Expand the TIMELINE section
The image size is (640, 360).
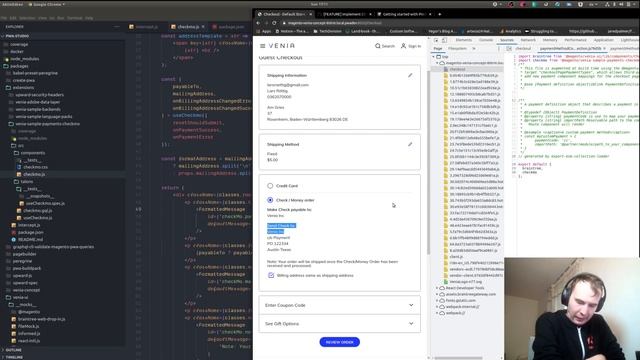tap(13, 357)
